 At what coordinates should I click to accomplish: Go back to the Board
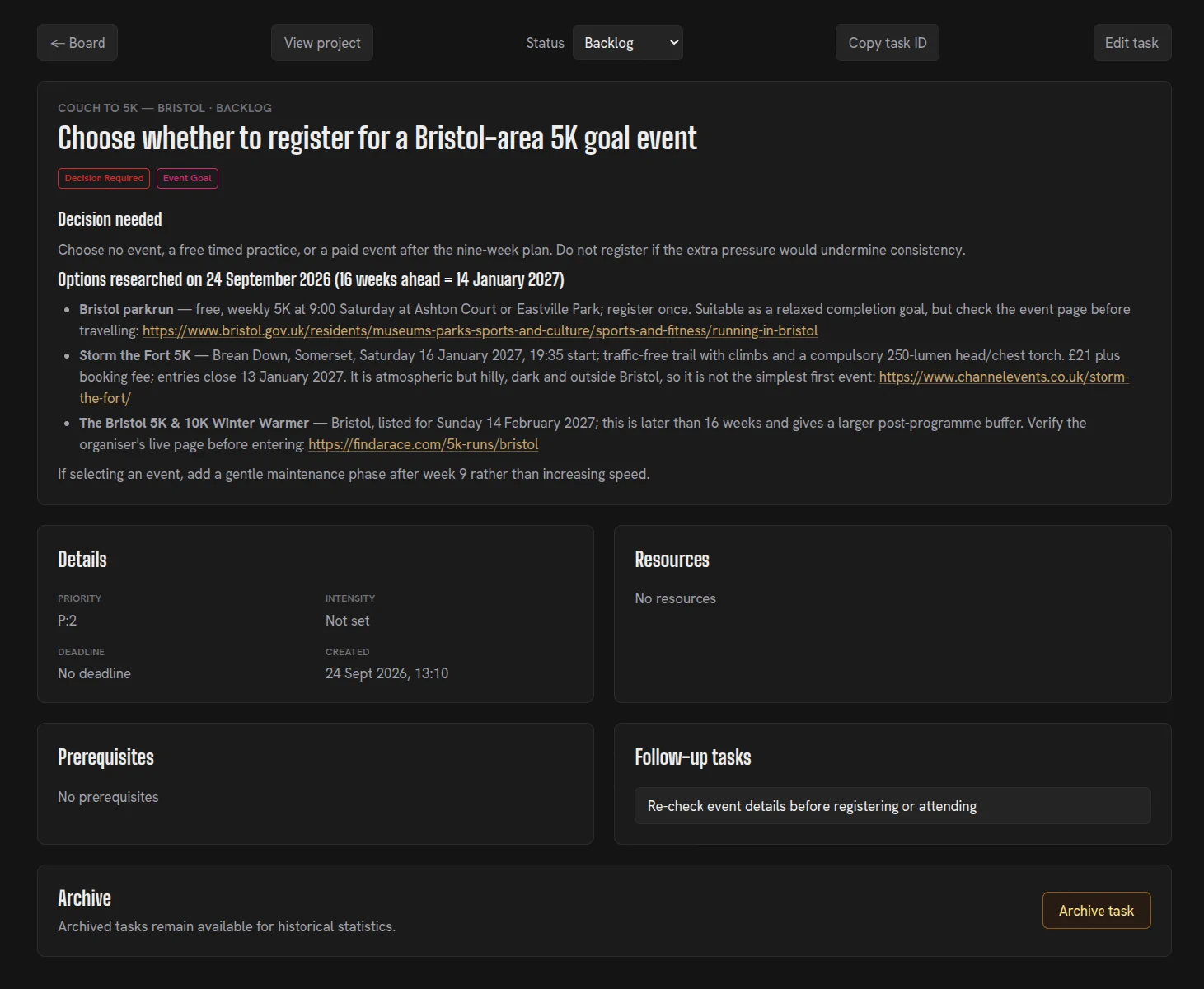77,43
